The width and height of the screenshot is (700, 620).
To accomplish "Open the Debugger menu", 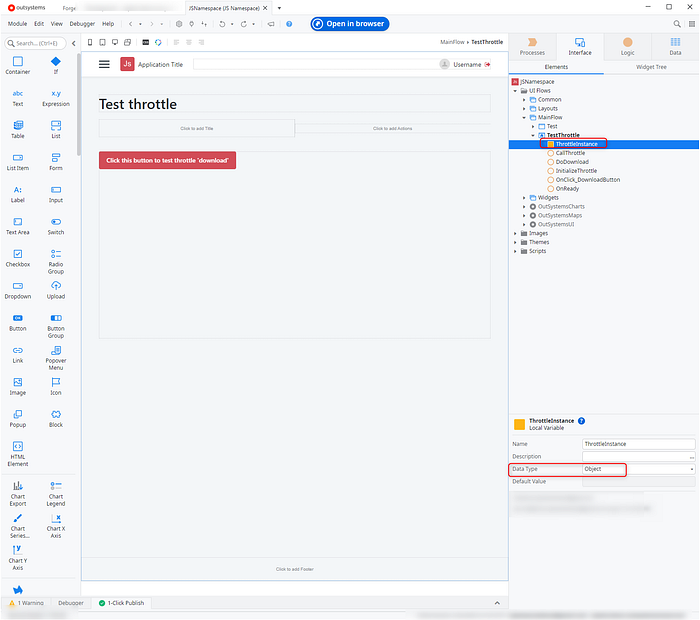I will [x=83, y=23].
